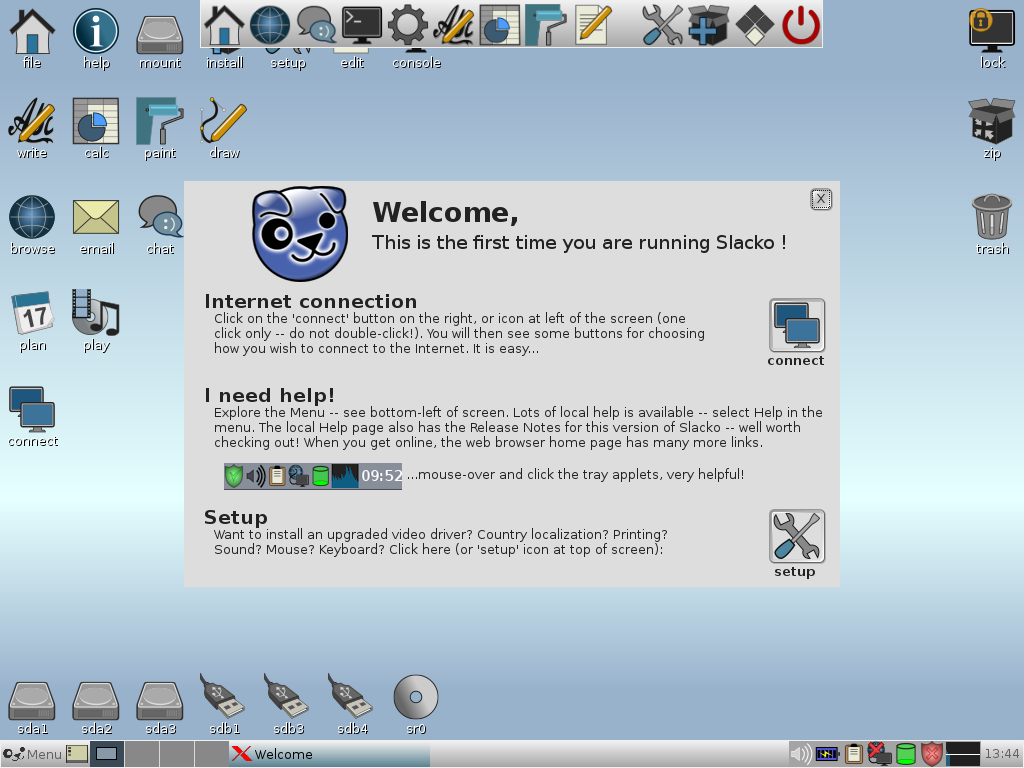Open the Menu button in taskbar

pos(32,754)
